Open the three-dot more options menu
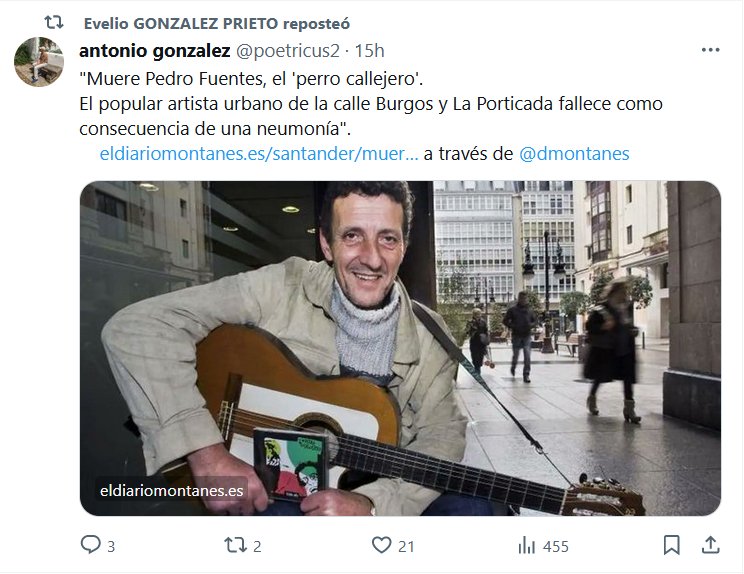 click(710, 50)
